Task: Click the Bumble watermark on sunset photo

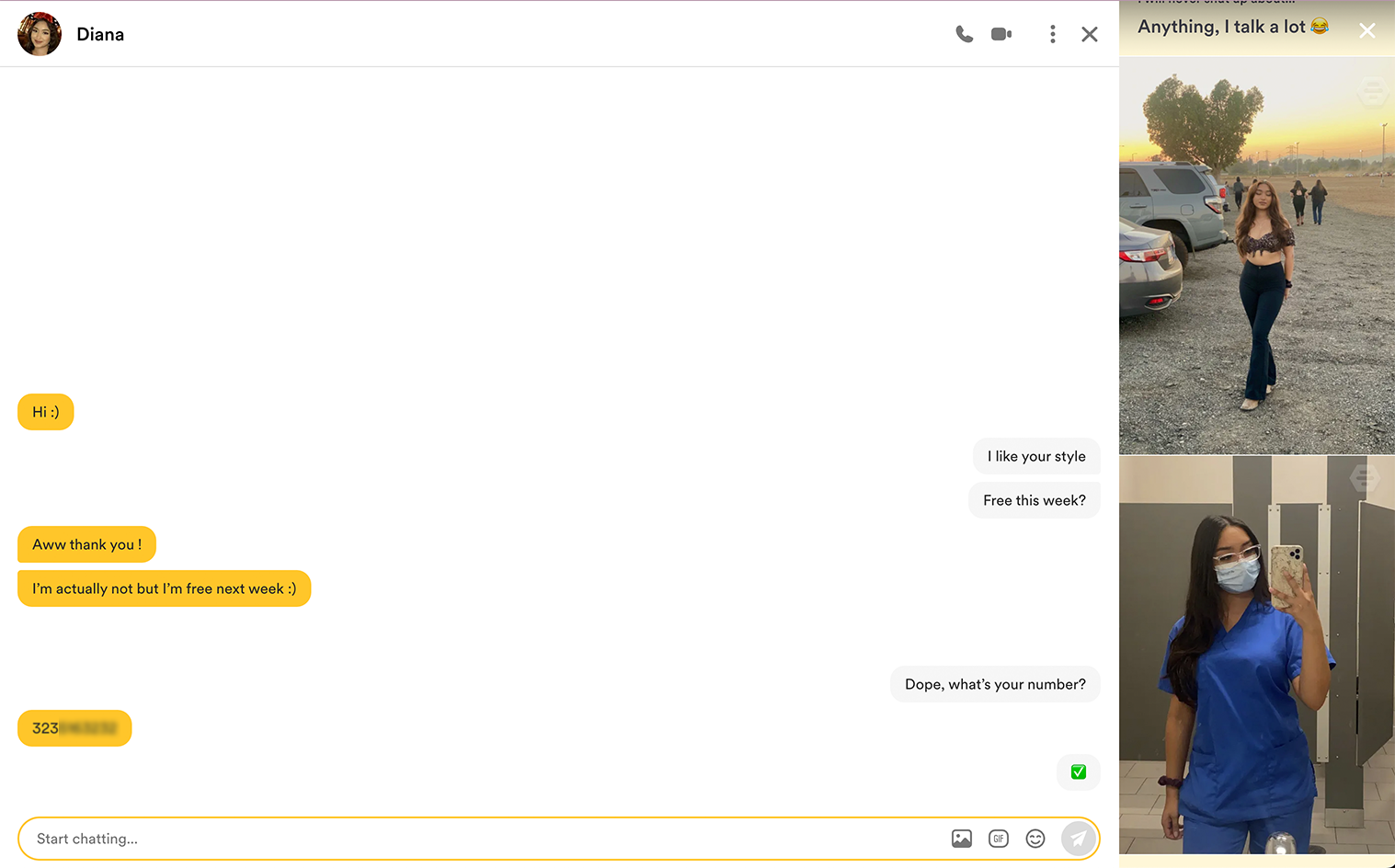Action: coord(1372,91)
